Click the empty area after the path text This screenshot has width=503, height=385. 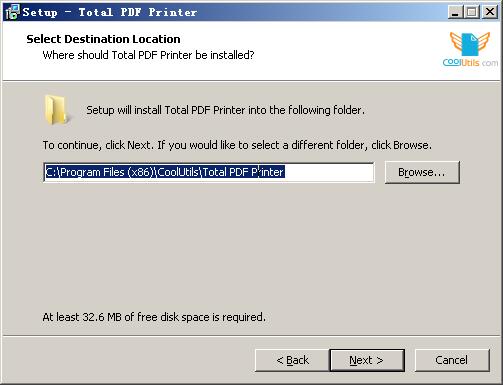click(x=329, y=172)
